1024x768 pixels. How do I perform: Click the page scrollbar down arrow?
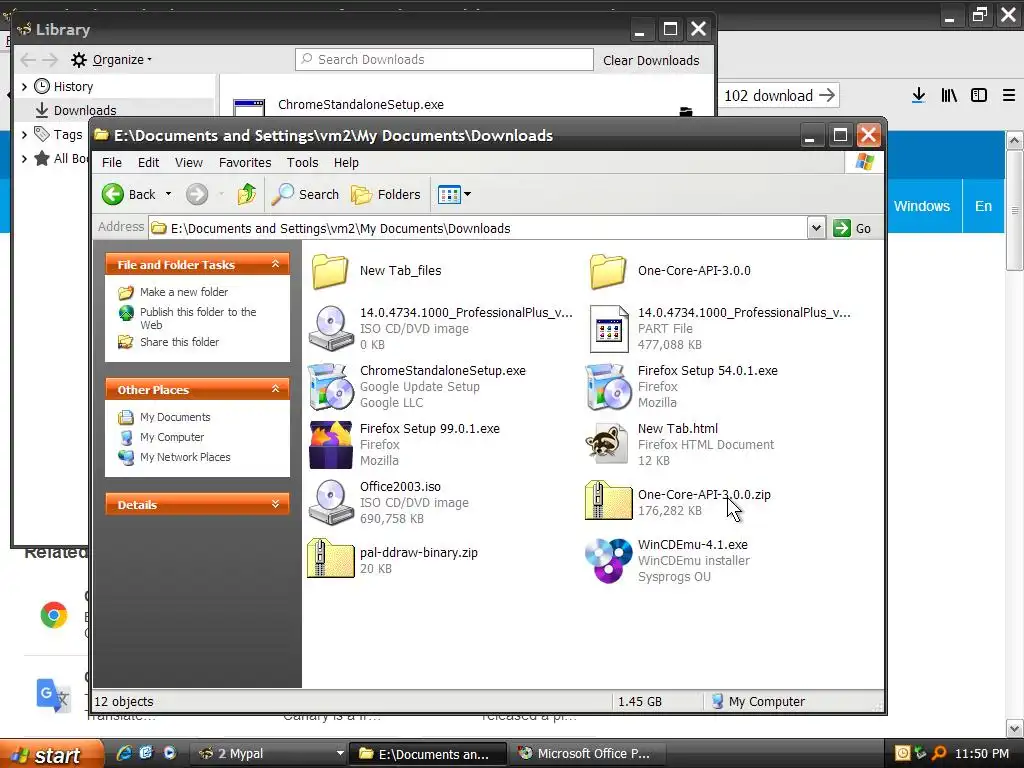1014,728
